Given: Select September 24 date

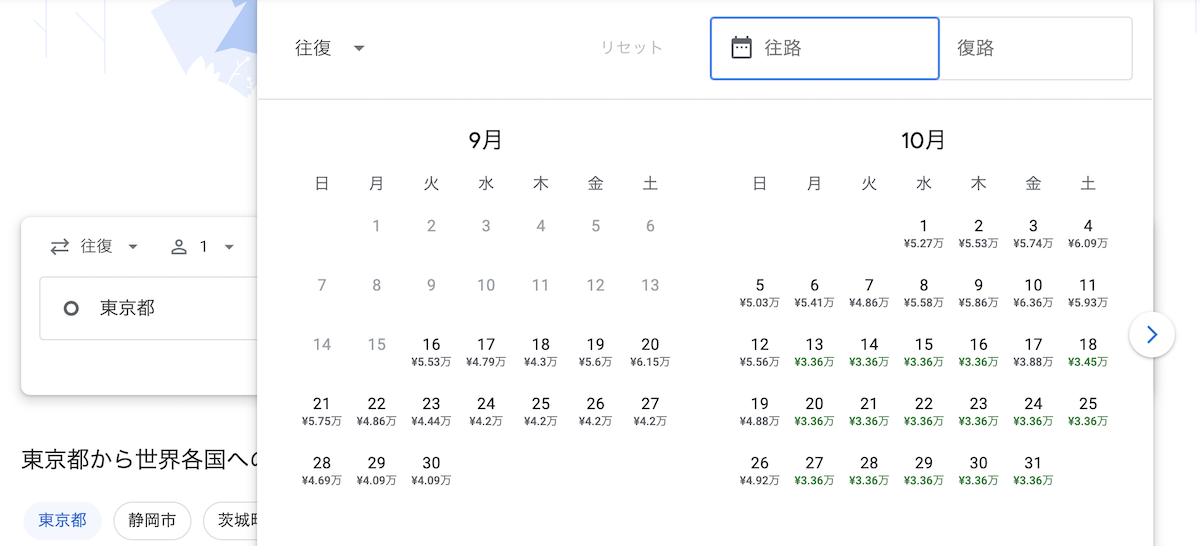Looking at the screenshot, I should pos(486,411).
